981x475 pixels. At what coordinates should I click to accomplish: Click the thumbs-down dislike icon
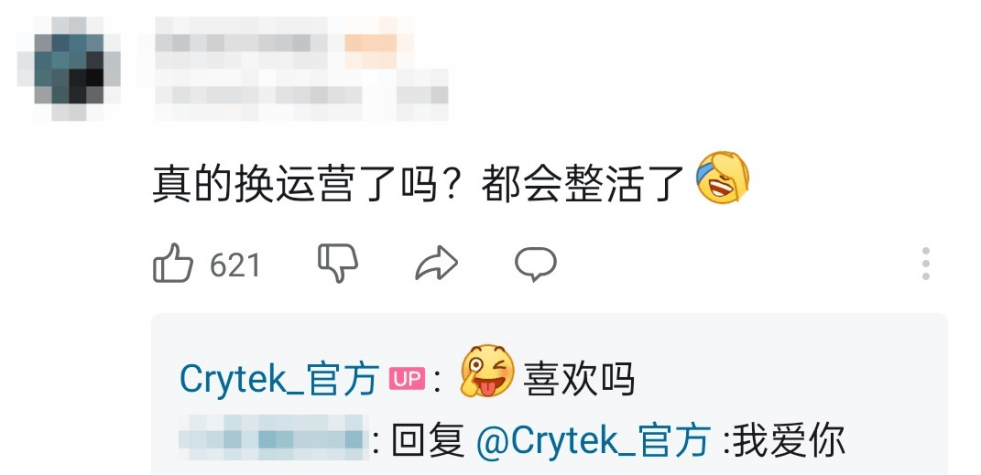338,263
